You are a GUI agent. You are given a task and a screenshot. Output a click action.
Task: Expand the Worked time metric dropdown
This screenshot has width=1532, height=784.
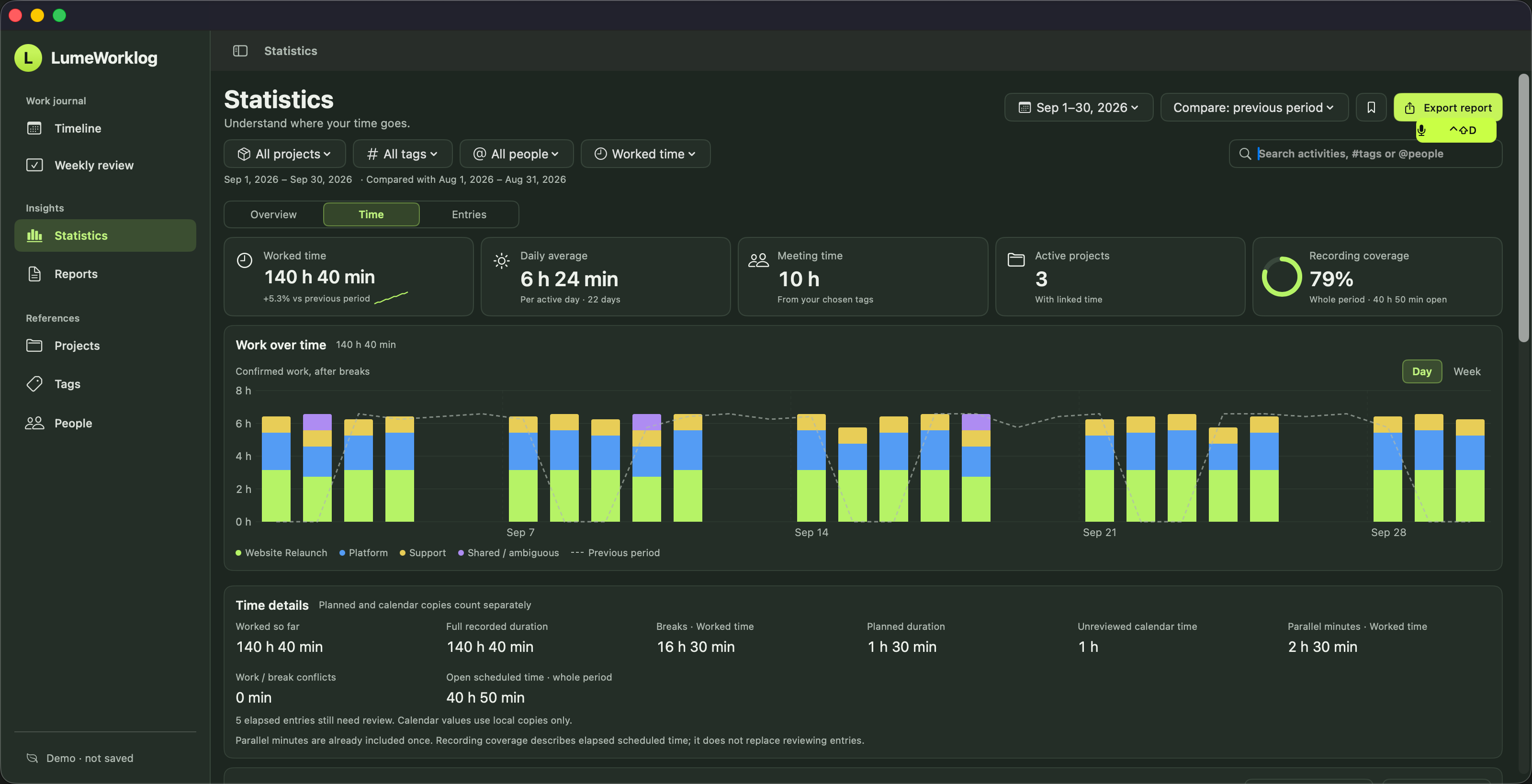point(645,154)
